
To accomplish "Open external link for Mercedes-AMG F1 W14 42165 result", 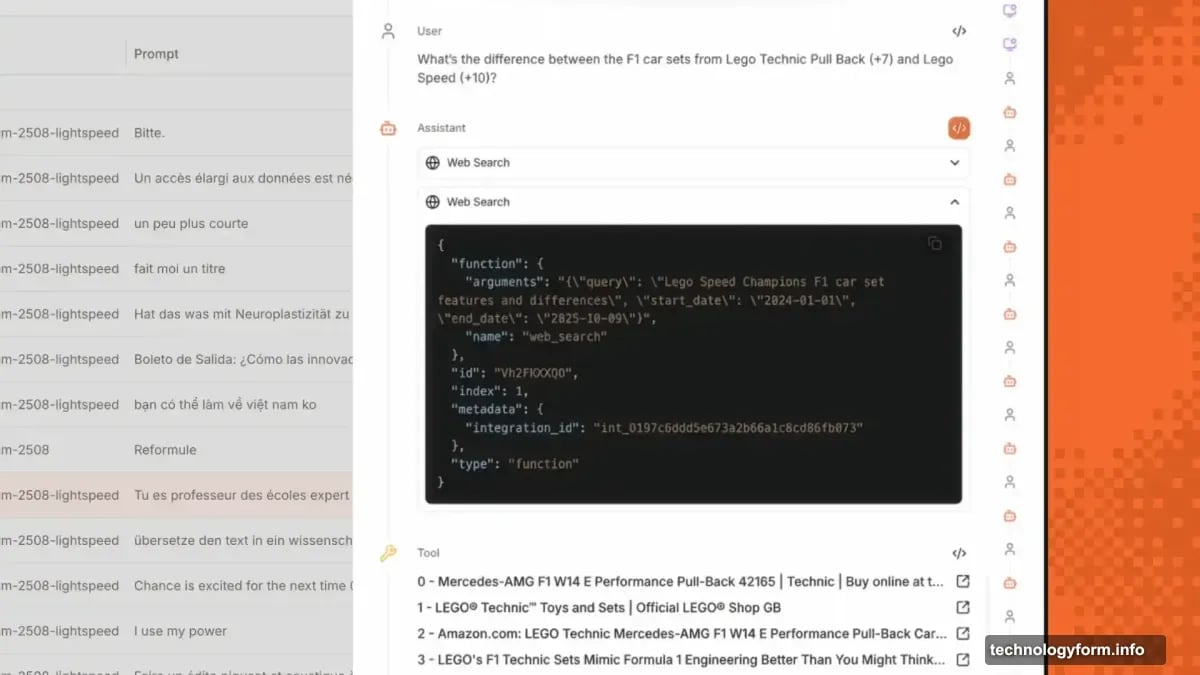I will click(x=963, y=581).
